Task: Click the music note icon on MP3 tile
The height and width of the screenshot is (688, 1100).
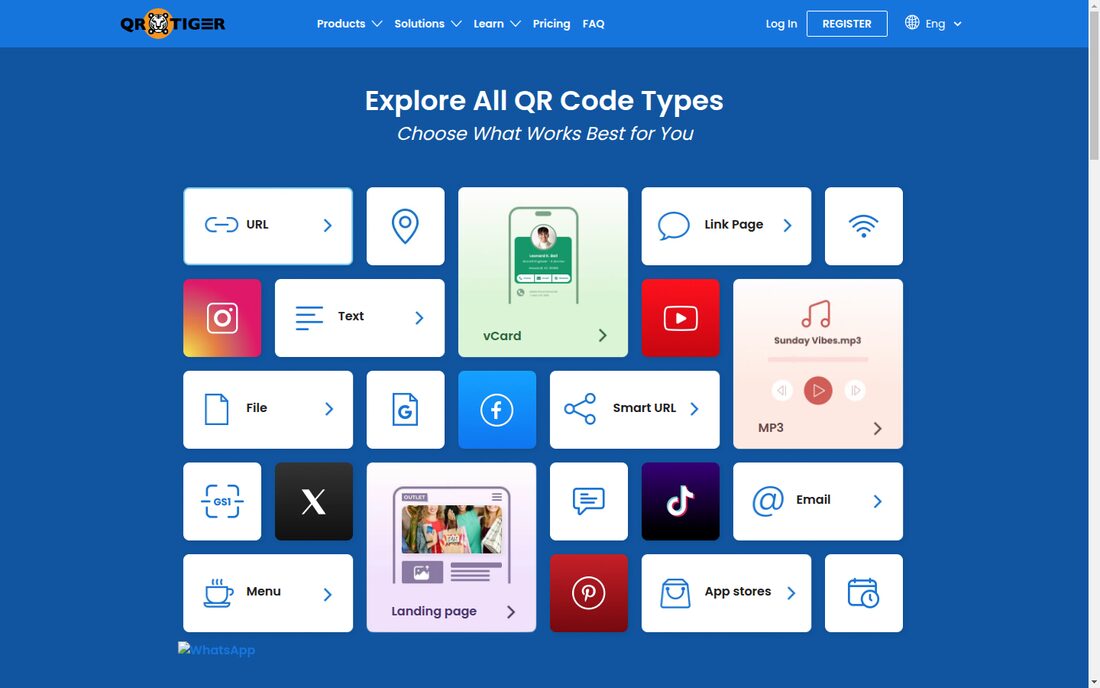Action: pos(817,314)
